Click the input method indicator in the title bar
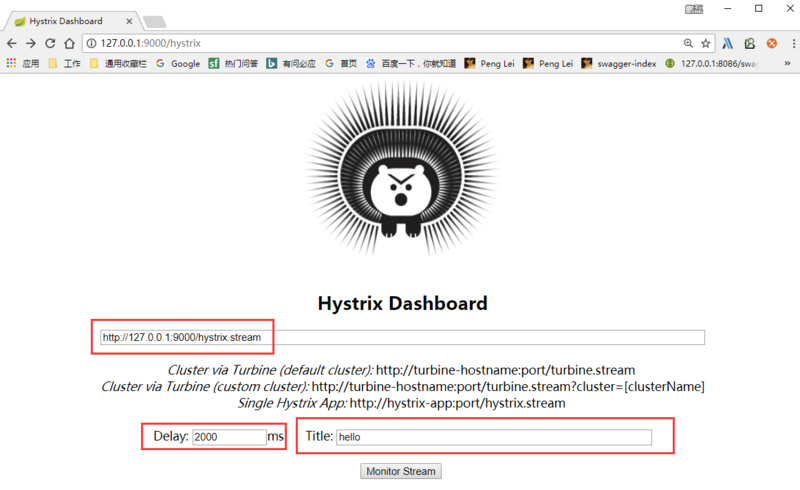 (694, 9)
